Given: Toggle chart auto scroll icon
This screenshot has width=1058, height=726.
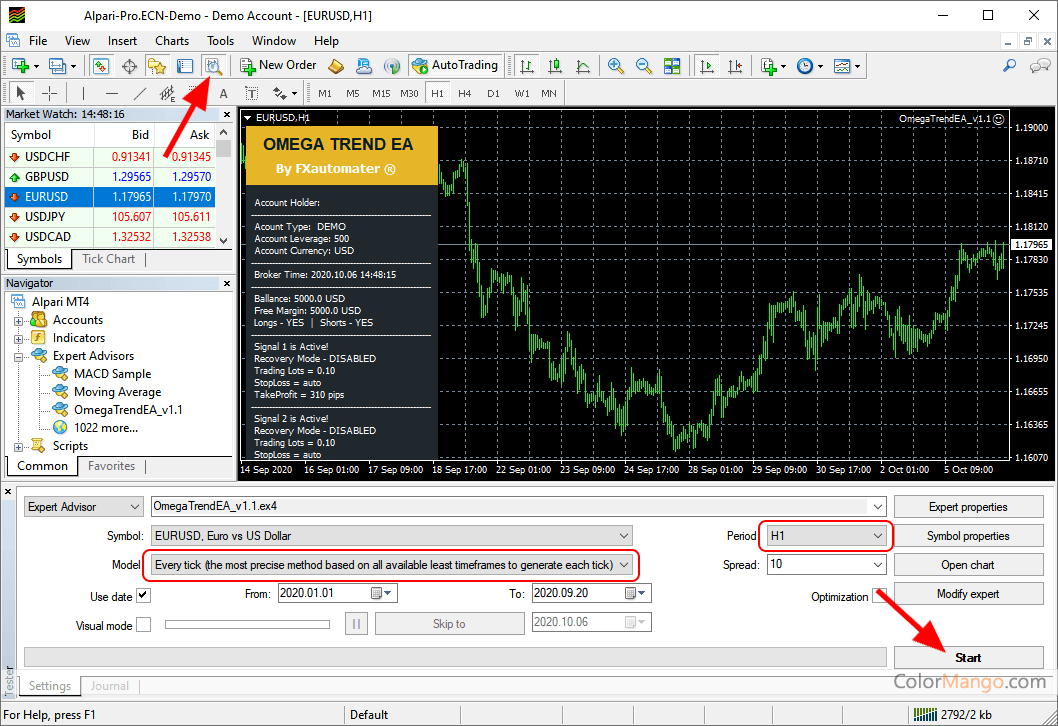Looking at the screenshot, I should click(706, 65).
